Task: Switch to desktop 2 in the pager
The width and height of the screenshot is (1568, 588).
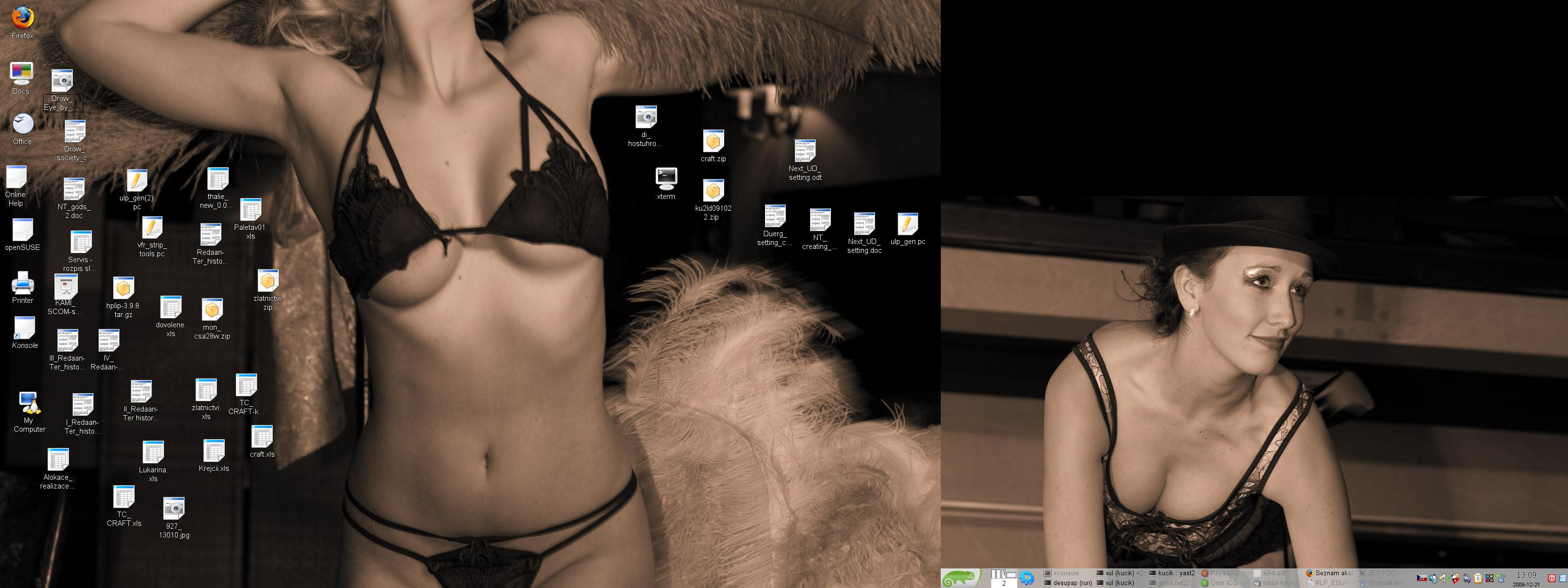Action: pyautogui.click(x=1004, y=583)
